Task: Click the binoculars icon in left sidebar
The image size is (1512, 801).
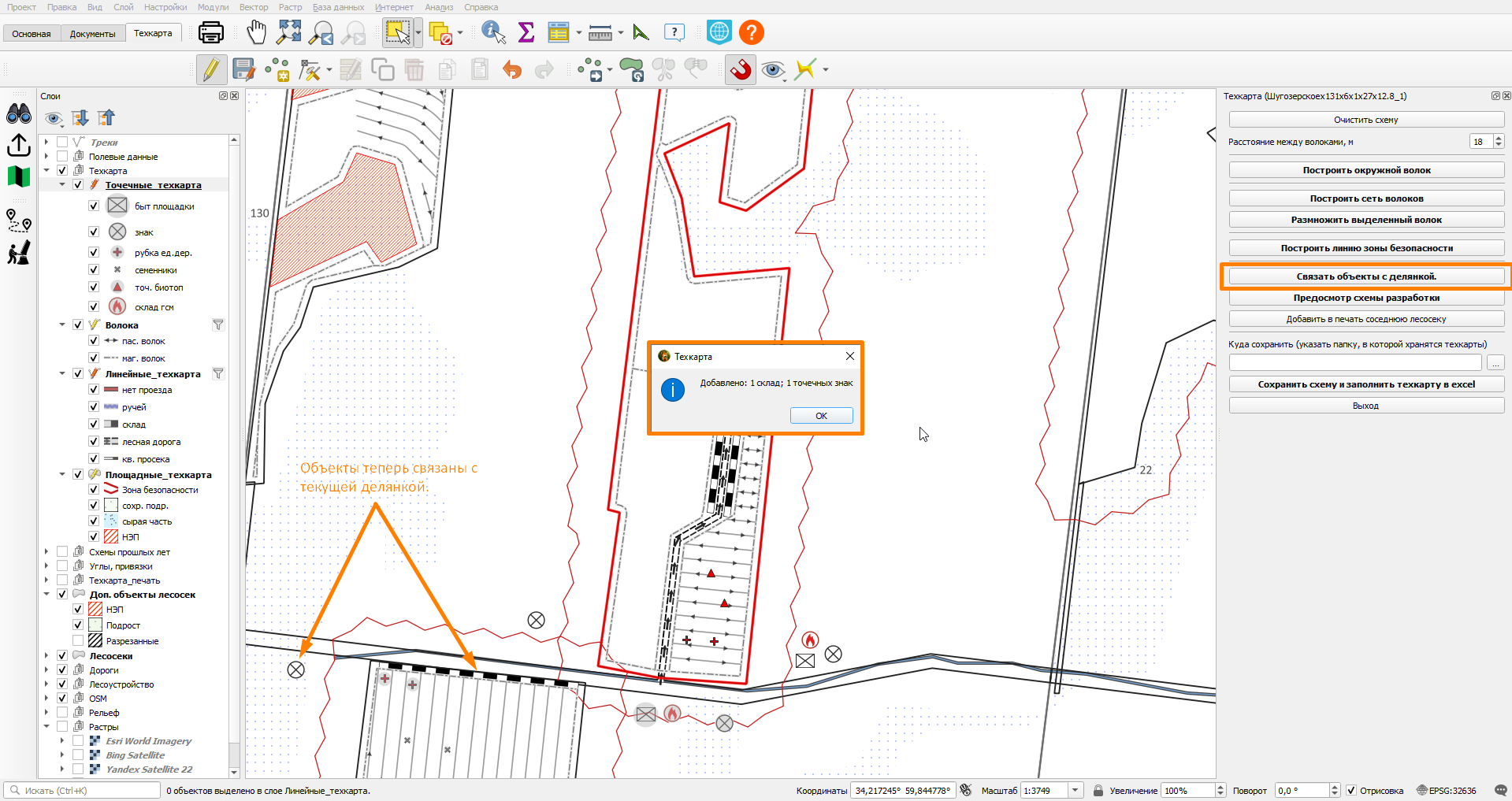Action: pyautogui.click(x=19, y=114)
